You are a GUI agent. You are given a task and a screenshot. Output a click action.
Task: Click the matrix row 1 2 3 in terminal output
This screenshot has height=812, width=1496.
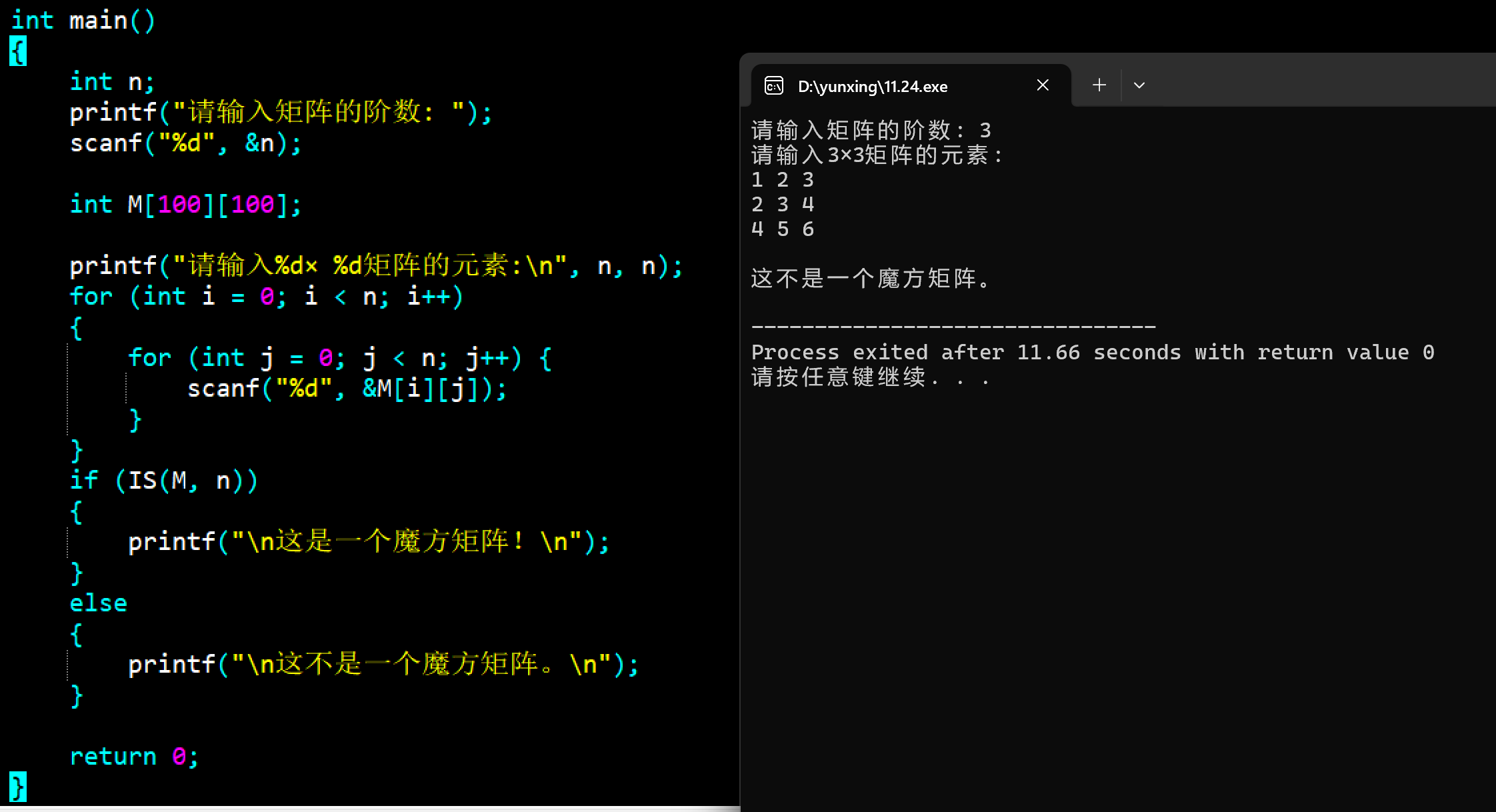point(783,179)
